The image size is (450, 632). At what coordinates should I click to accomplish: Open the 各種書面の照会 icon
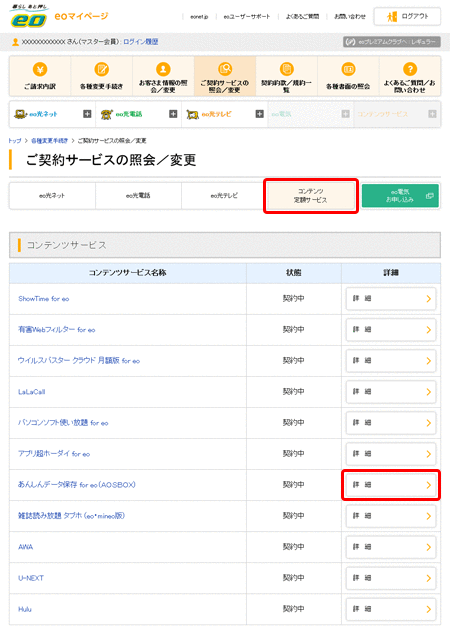pyautogui.click(x=348, y=69)
